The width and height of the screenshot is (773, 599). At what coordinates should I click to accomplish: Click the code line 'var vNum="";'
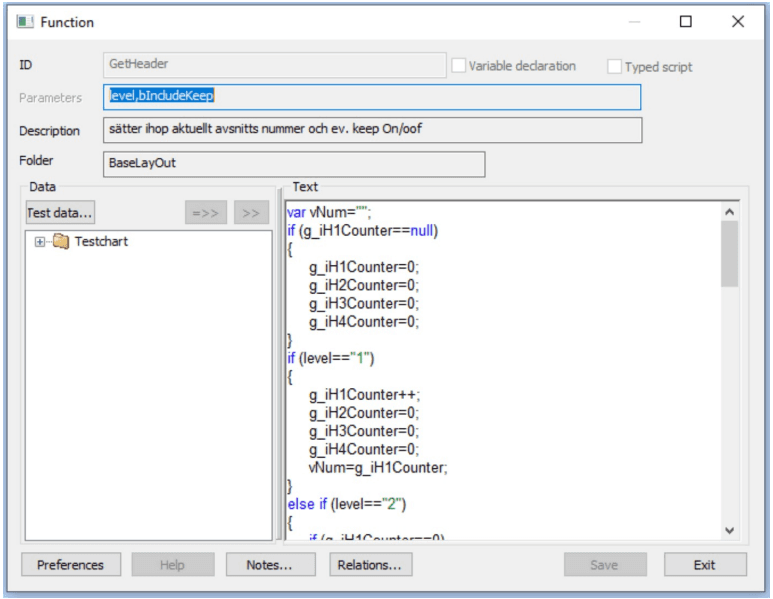pyautogui.click(x=328, y=213)
